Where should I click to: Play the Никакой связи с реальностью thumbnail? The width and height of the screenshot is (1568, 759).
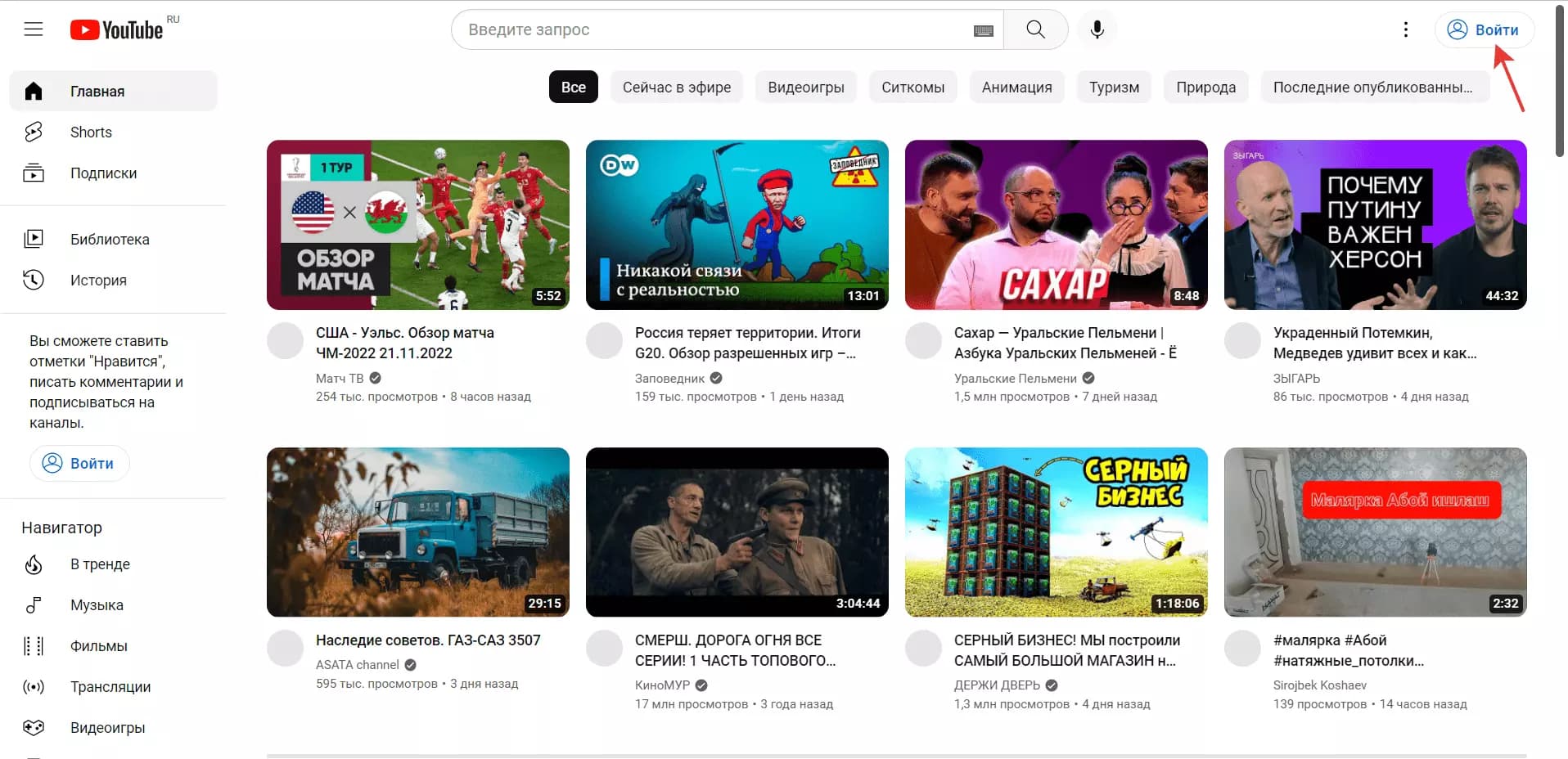coord(737,224)
